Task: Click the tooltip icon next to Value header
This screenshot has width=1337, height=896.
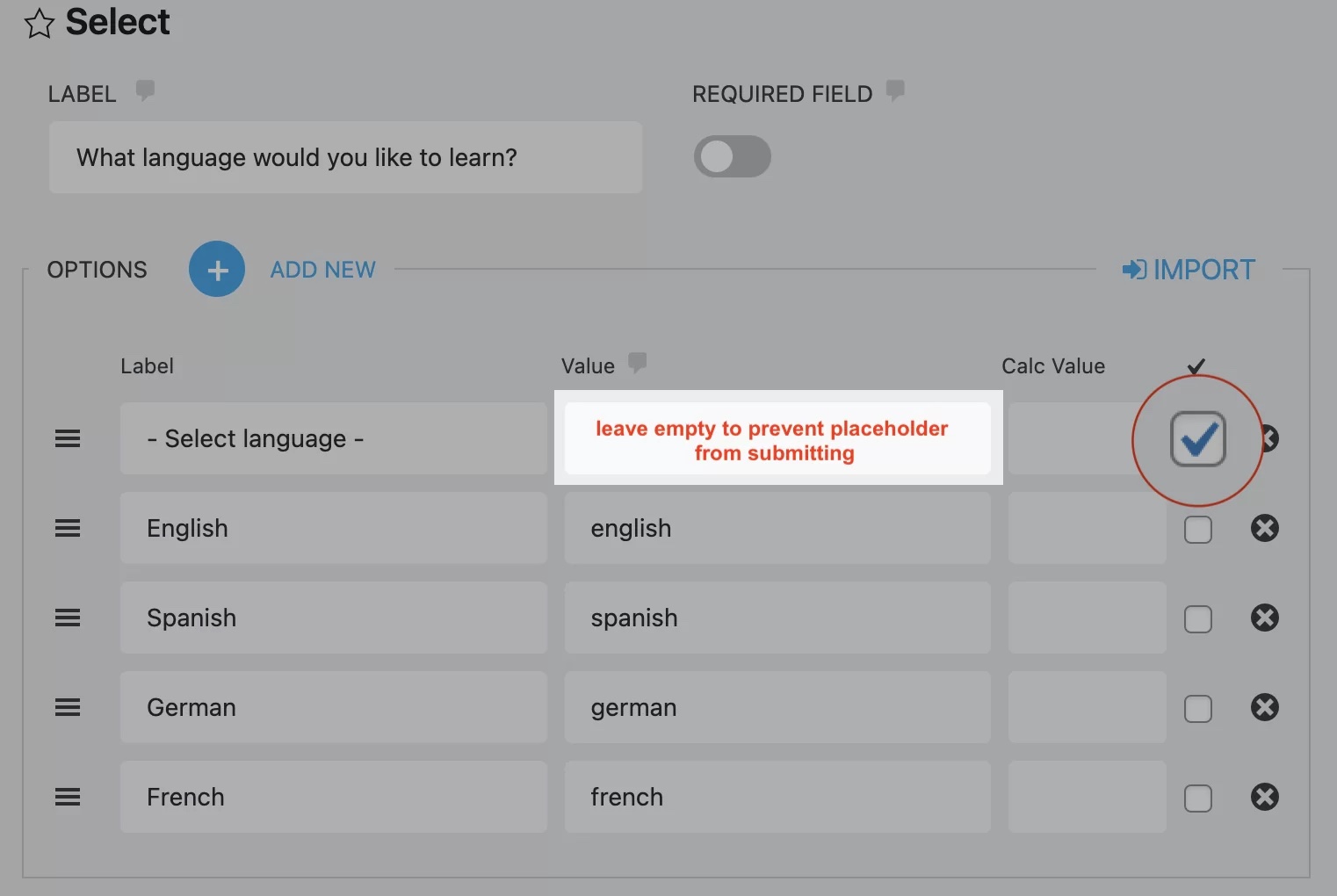Action: coord(637,363)
